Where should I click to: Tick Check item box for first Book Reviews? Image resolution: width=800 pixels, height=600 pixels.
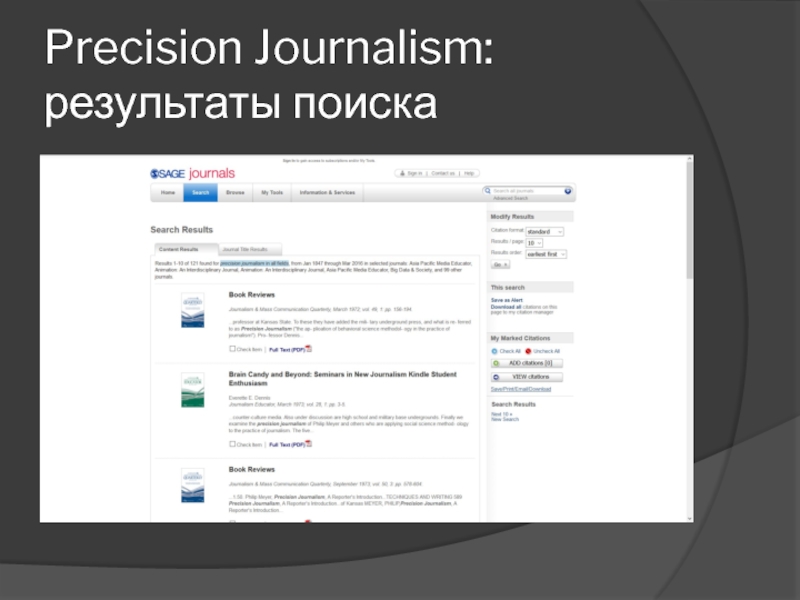pos(233,349)
